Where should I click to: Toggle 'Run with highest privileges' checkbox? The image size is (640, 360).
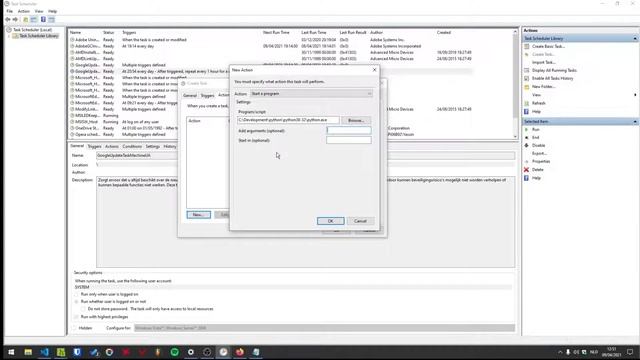click(x=76, y=317)
